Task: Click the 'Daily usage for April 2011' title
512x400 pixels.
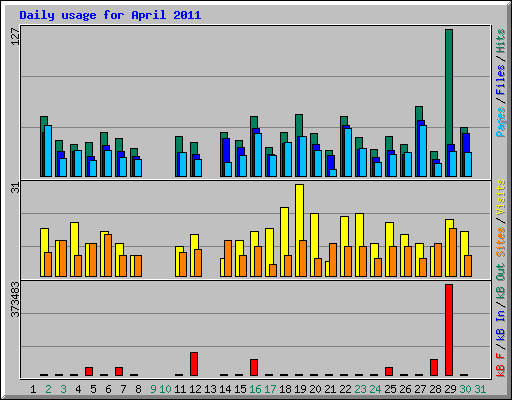Action: [x=110, y=15]
